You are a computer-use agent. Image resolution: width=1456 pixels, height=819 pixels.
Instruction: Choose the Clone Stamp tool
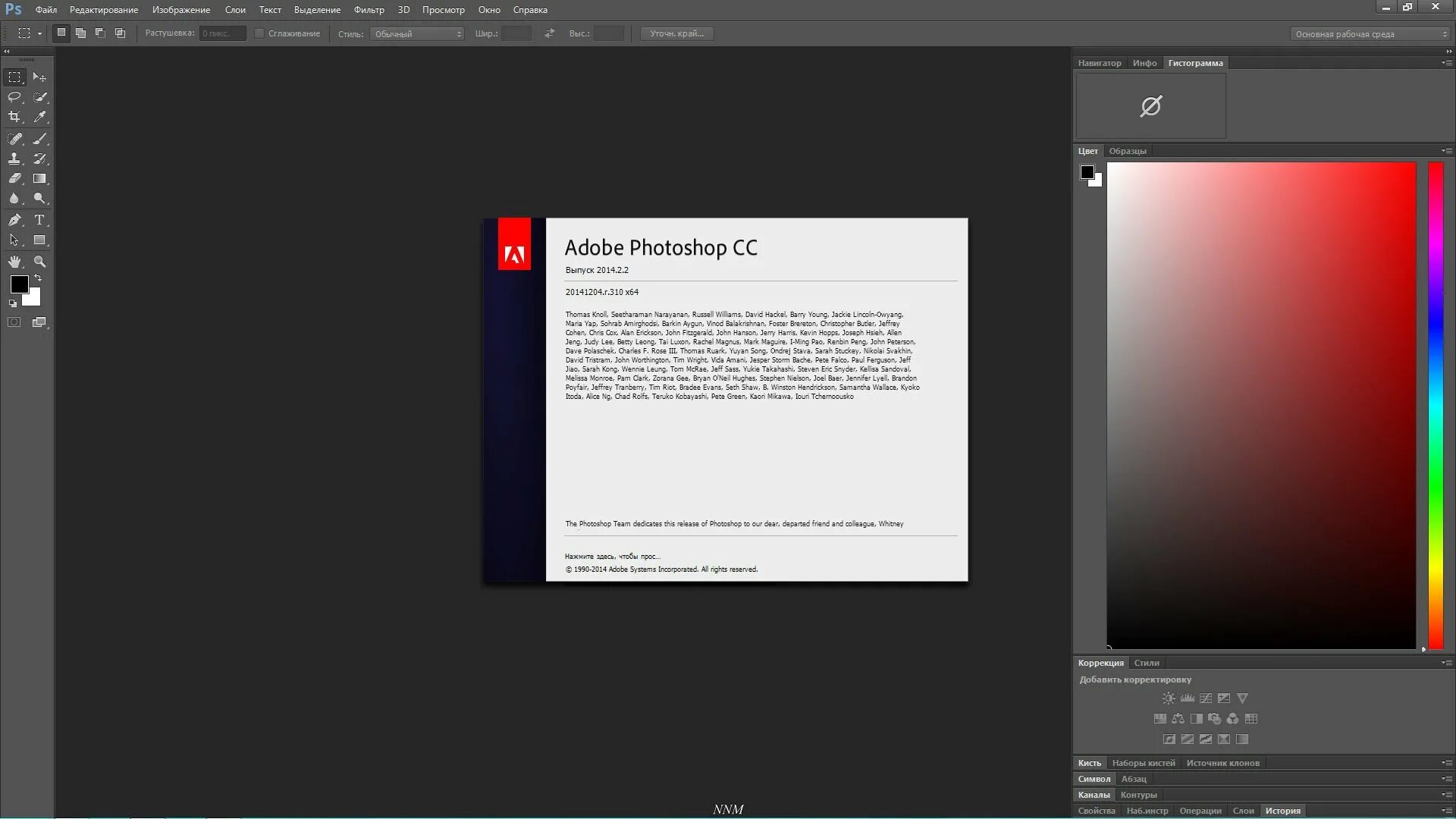tap(14, 159)
